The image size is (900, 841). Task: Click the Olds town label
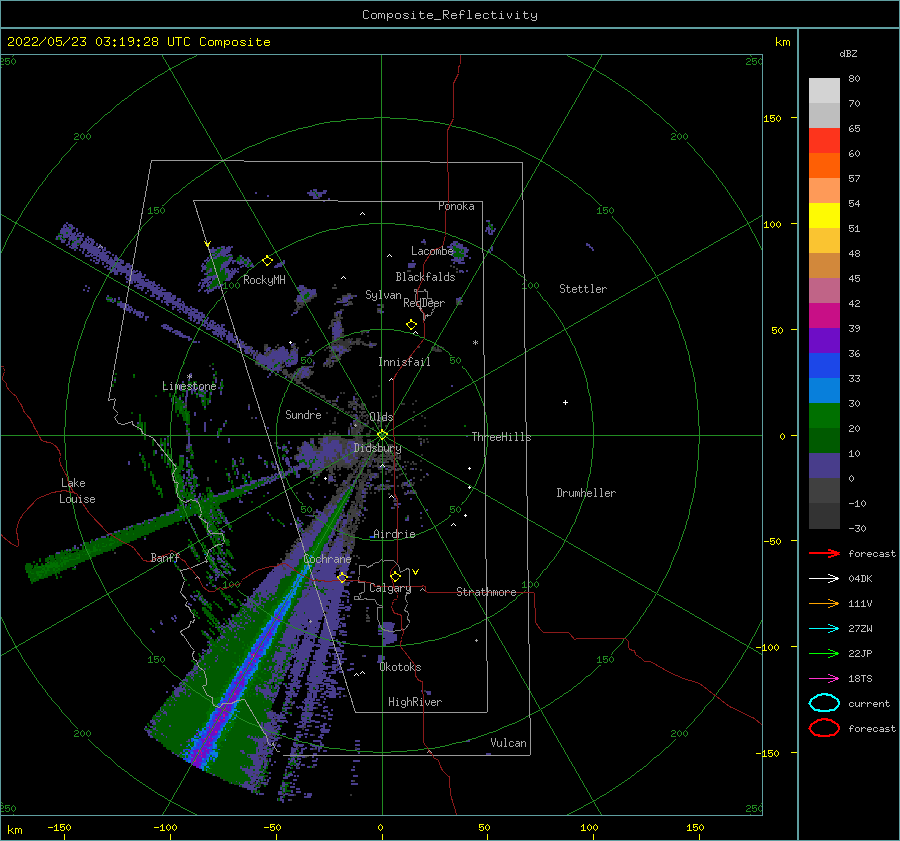pyautogui.click(x=381, y=417)
